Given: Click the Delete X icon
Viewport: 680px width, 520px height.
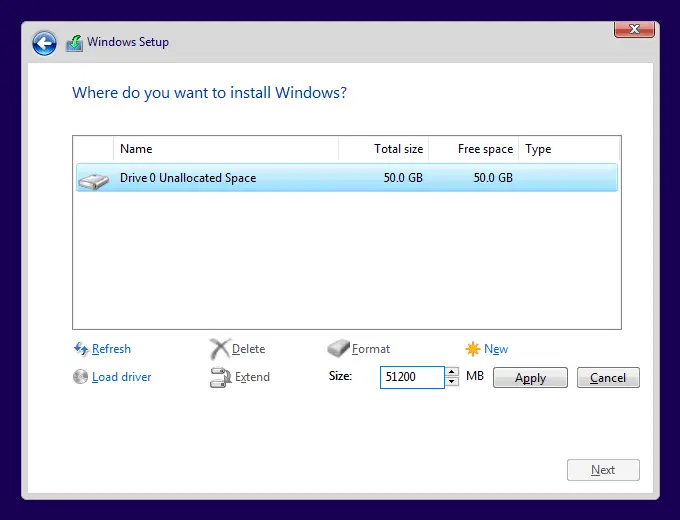Looking at the screenshot, I should tap(219, 349).
